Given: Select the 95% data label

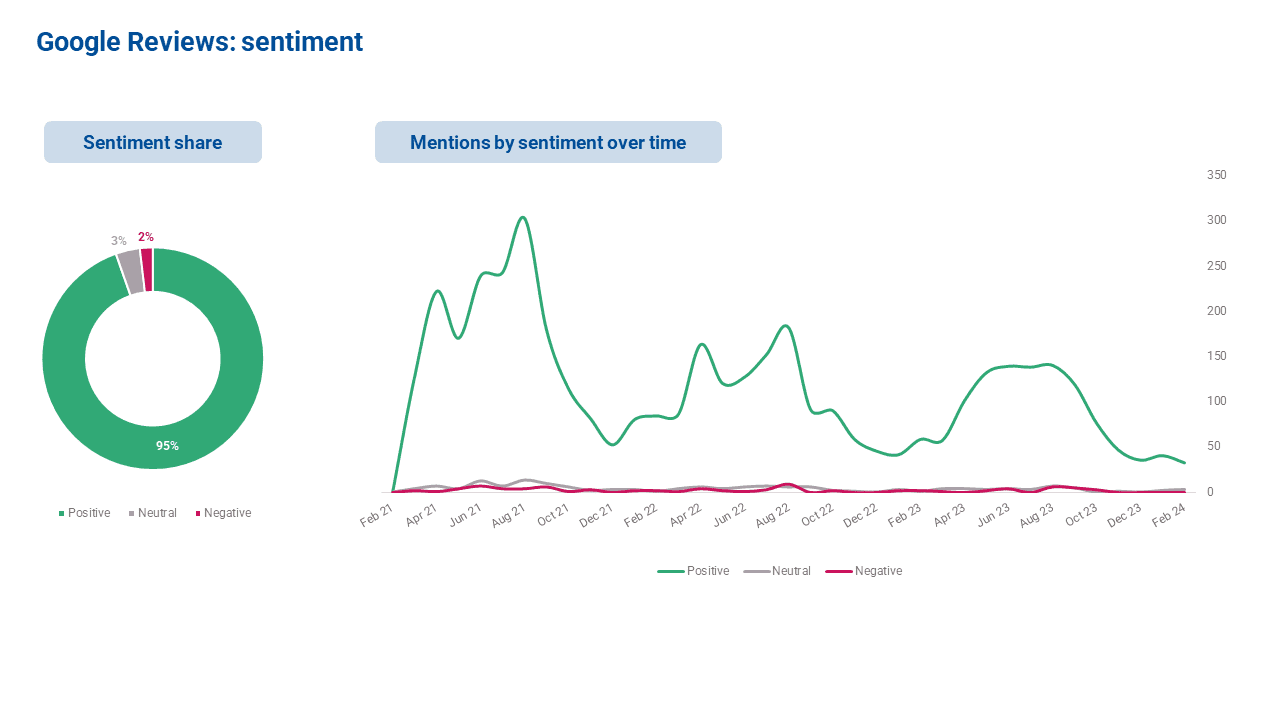Looking at the screenshot, I should (x=167, y=446).
